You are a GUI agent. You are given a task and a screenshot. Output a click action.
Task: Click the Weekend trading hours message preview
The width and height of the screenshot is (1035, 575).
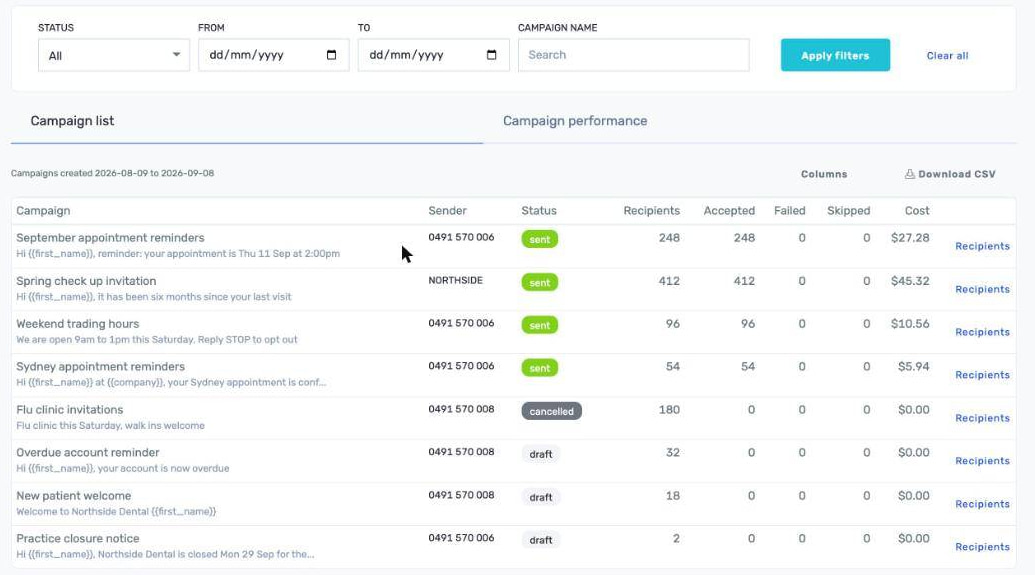pyautogui.click(x=157, y=339)
